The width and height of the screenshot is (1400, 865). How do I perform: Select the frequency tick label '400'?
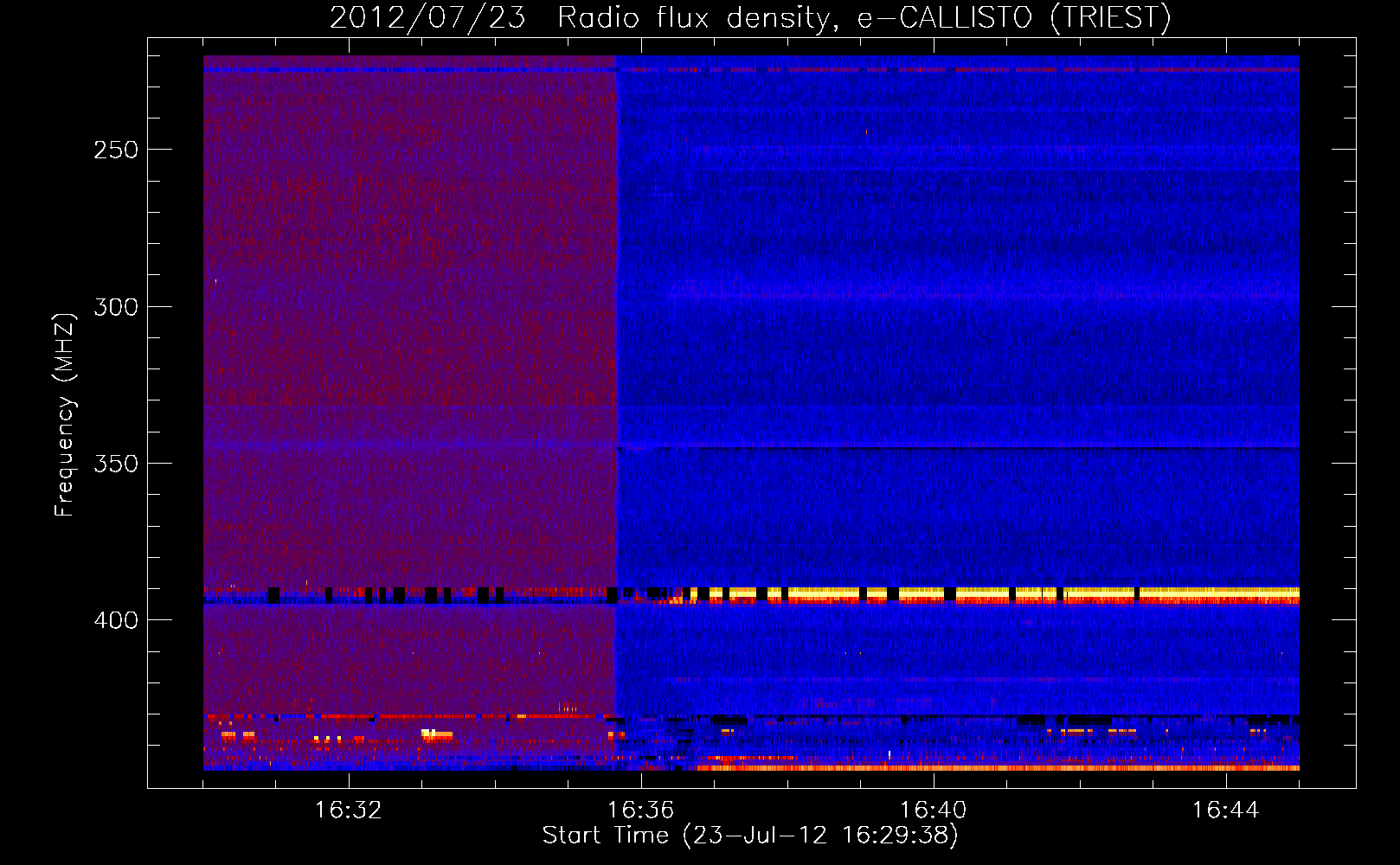116,620
